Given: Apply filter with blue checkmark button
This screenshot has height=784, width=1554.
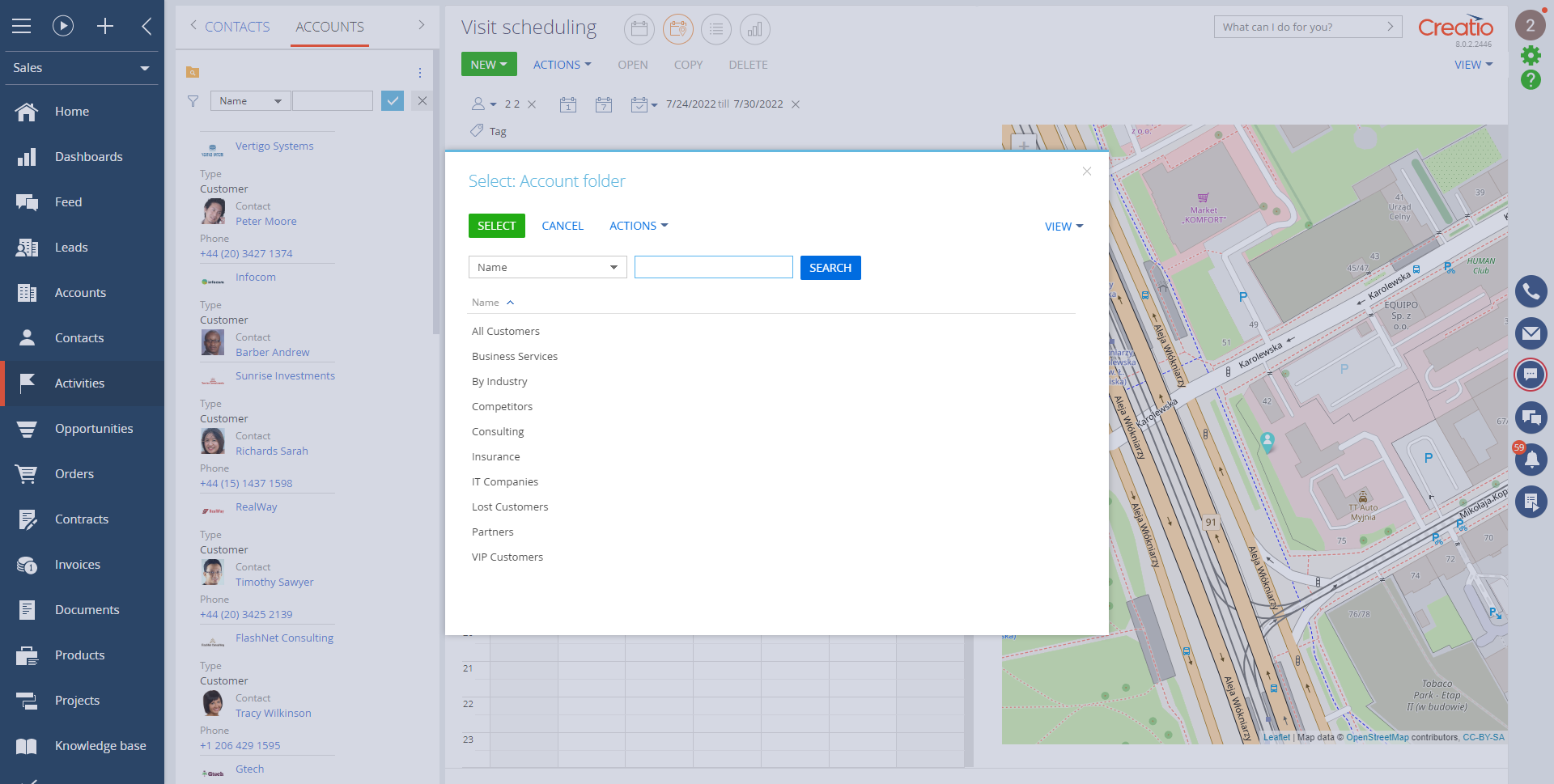Looking at the screenshot, I should pos(393,101).
